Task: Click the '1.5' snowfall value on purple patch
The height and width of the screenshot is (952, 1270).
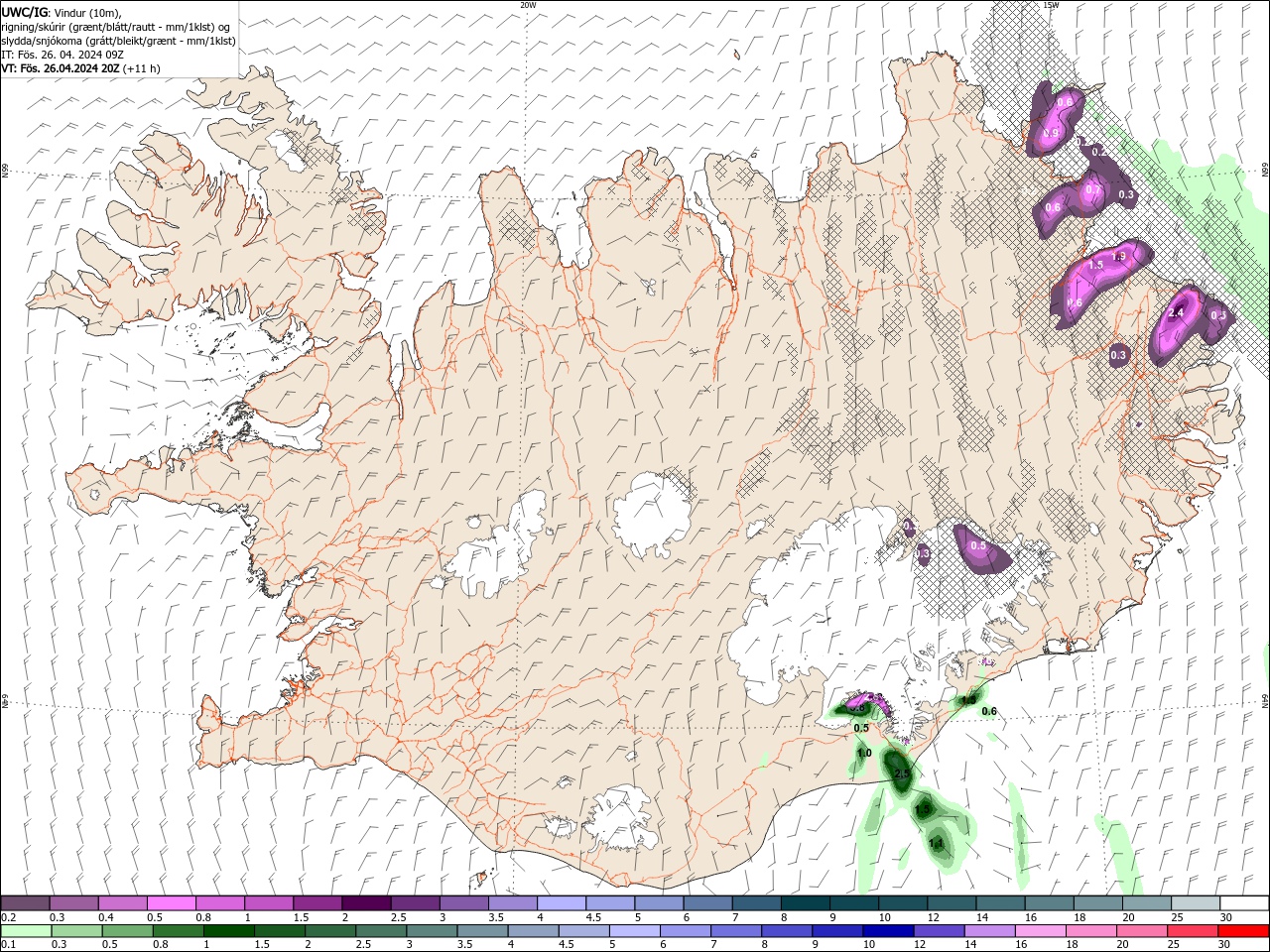Action: point(1095,265)
